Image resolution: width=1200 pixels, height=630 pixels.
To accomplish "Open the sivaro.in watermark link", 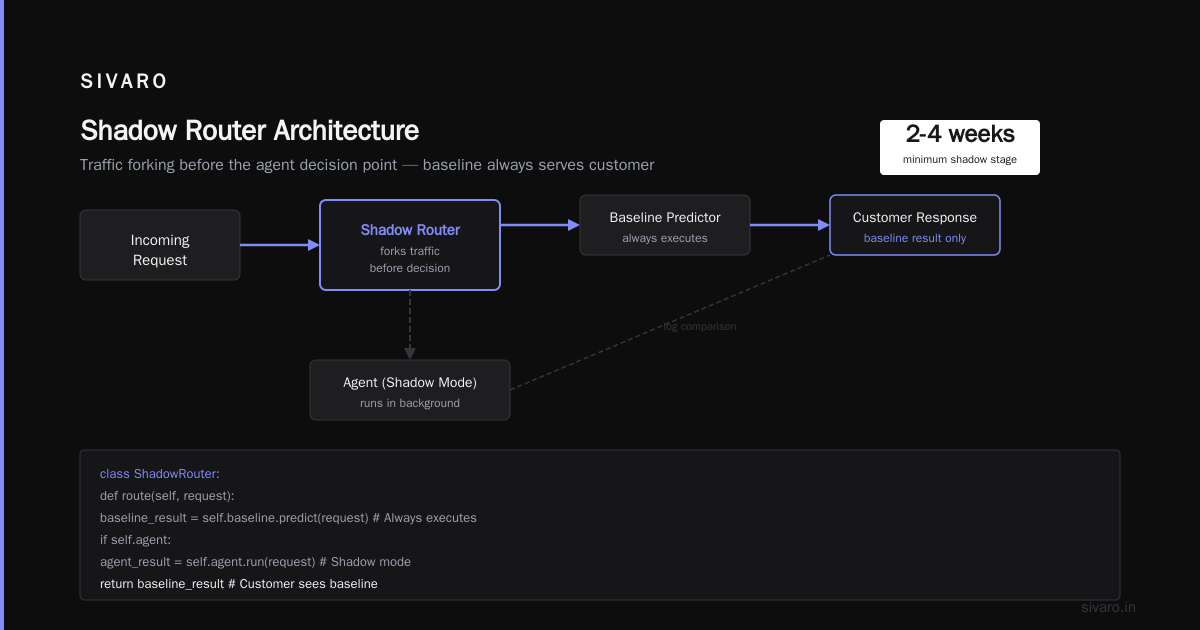I will coord(1109,607).
